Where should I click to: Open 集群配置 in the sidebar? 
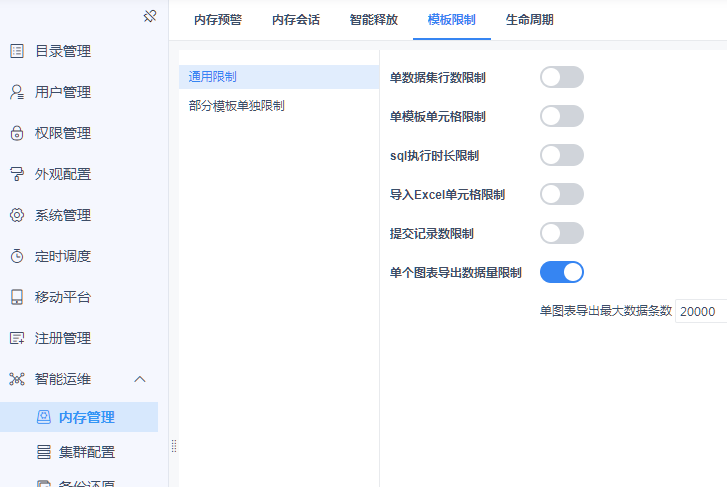tap(87, 452)
